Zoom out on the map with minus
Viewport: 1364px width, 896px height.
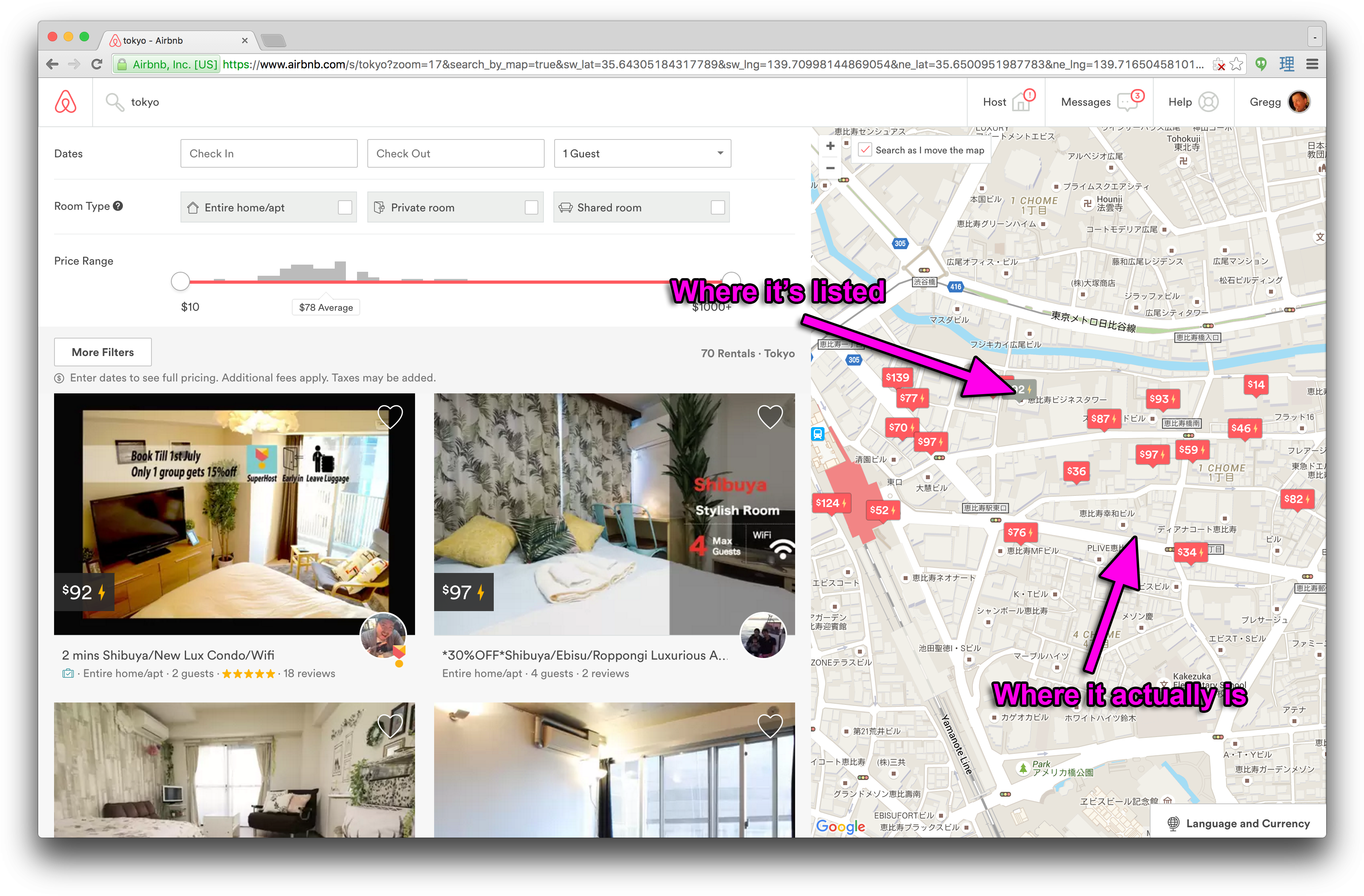830,168
